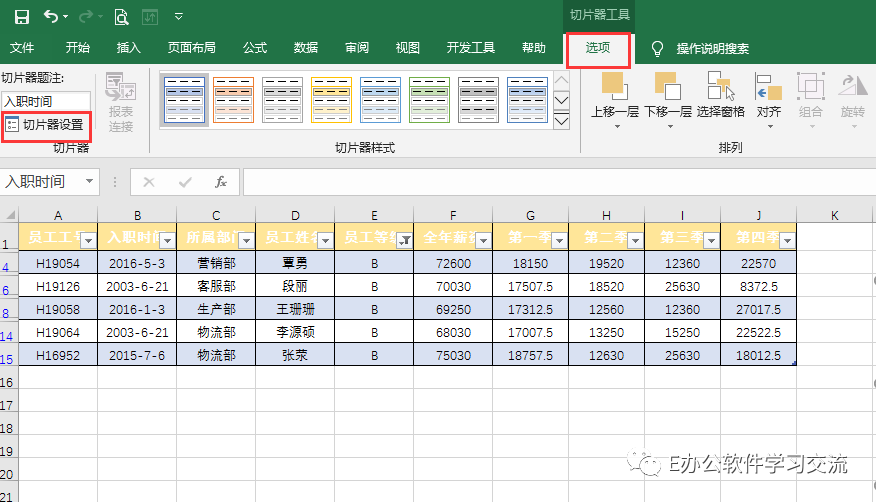
Task: Select the 选项 slicer tools tab
Action: coord(598,48)
